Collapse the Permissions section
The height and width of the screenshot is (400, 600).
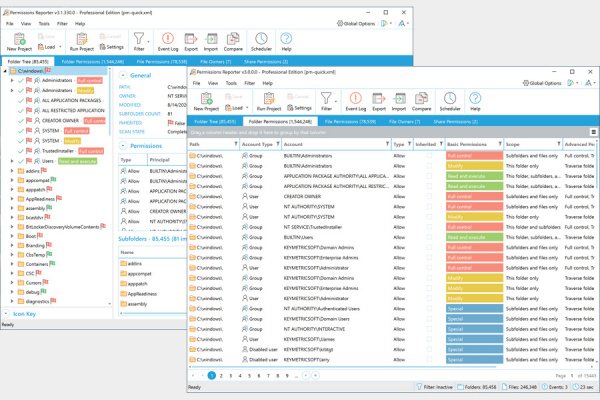(123, 146)
